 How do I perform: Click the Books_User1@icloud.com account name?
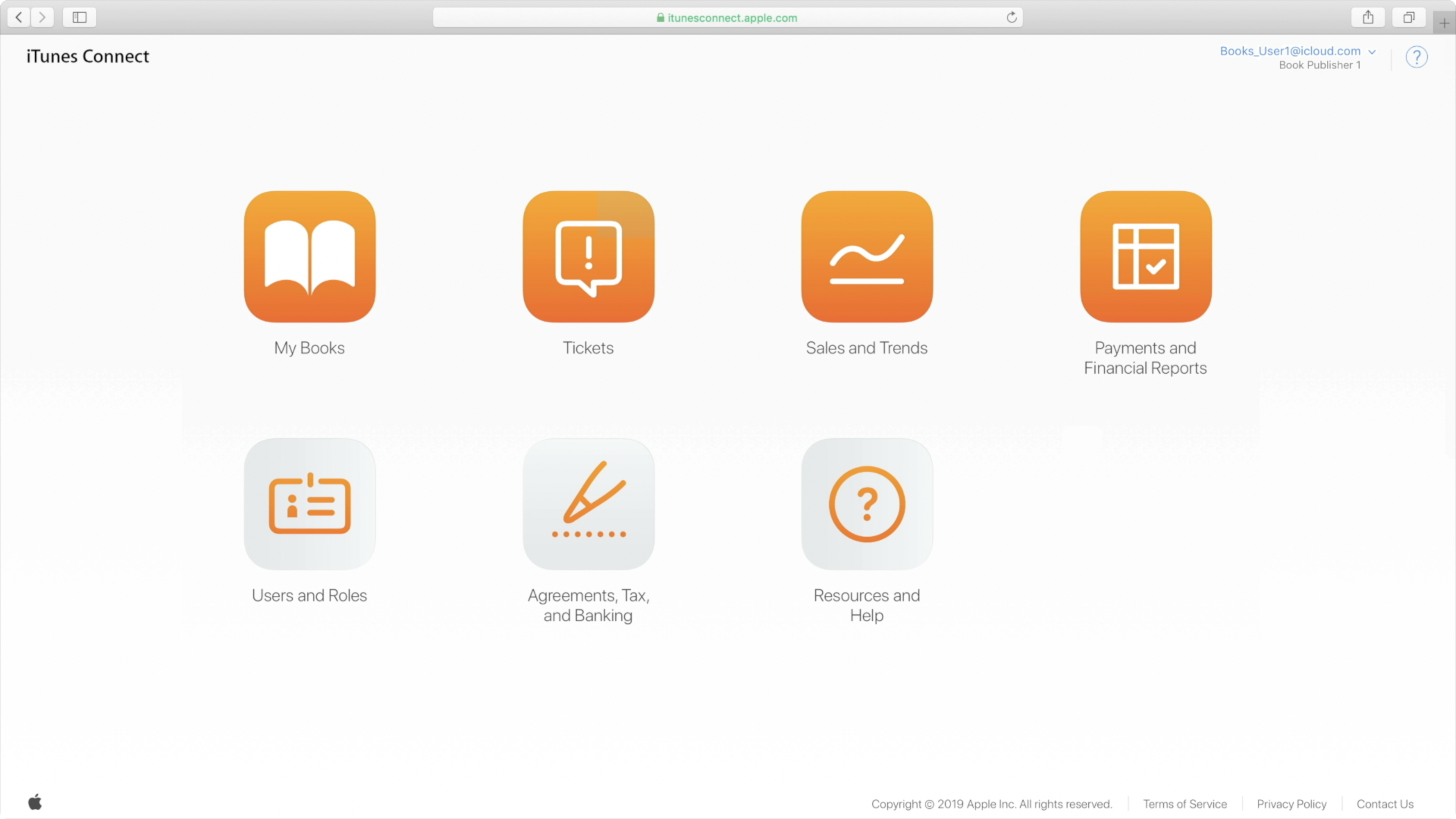tap(1290, 51)
